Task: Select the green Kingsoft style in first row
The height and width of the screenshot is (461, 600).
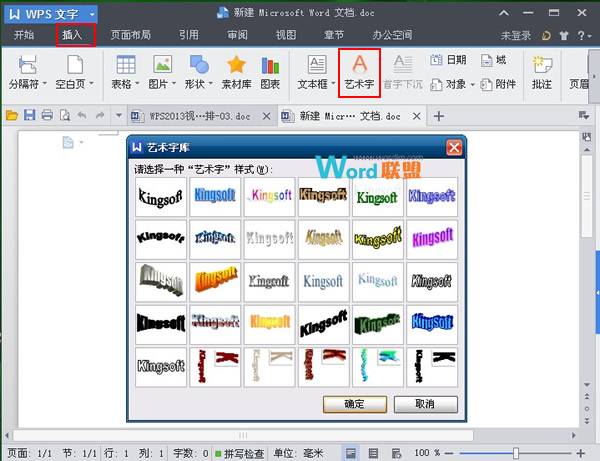Action: click(378, 197)
